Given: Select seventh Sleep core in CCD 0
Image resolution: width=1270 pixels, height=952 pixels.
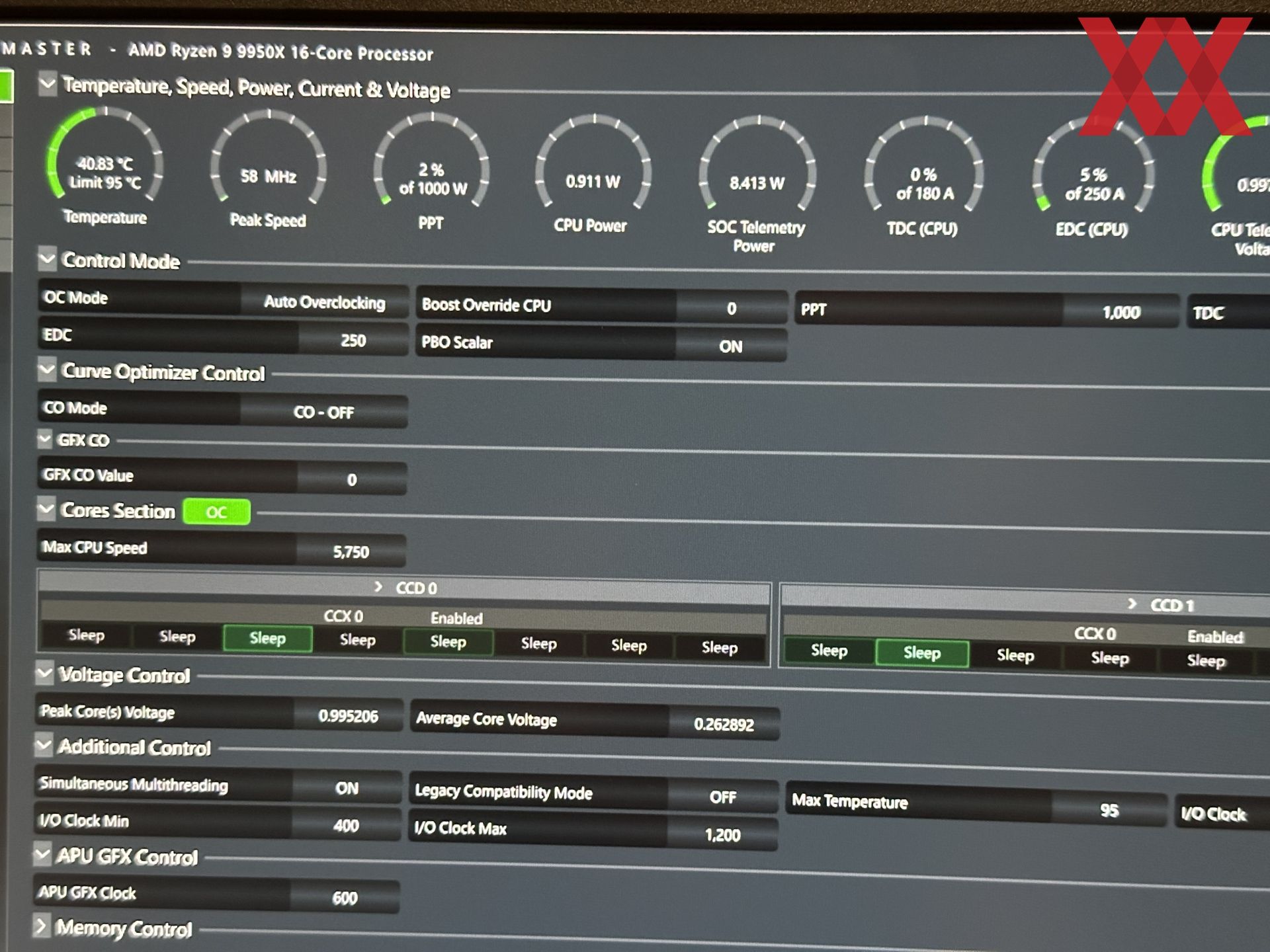Looking at the screenshot, I should coord(628,646).
